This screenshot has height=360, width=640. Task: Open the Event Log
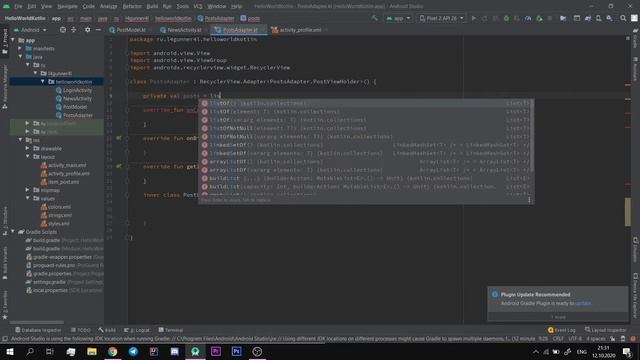(562, 330)
